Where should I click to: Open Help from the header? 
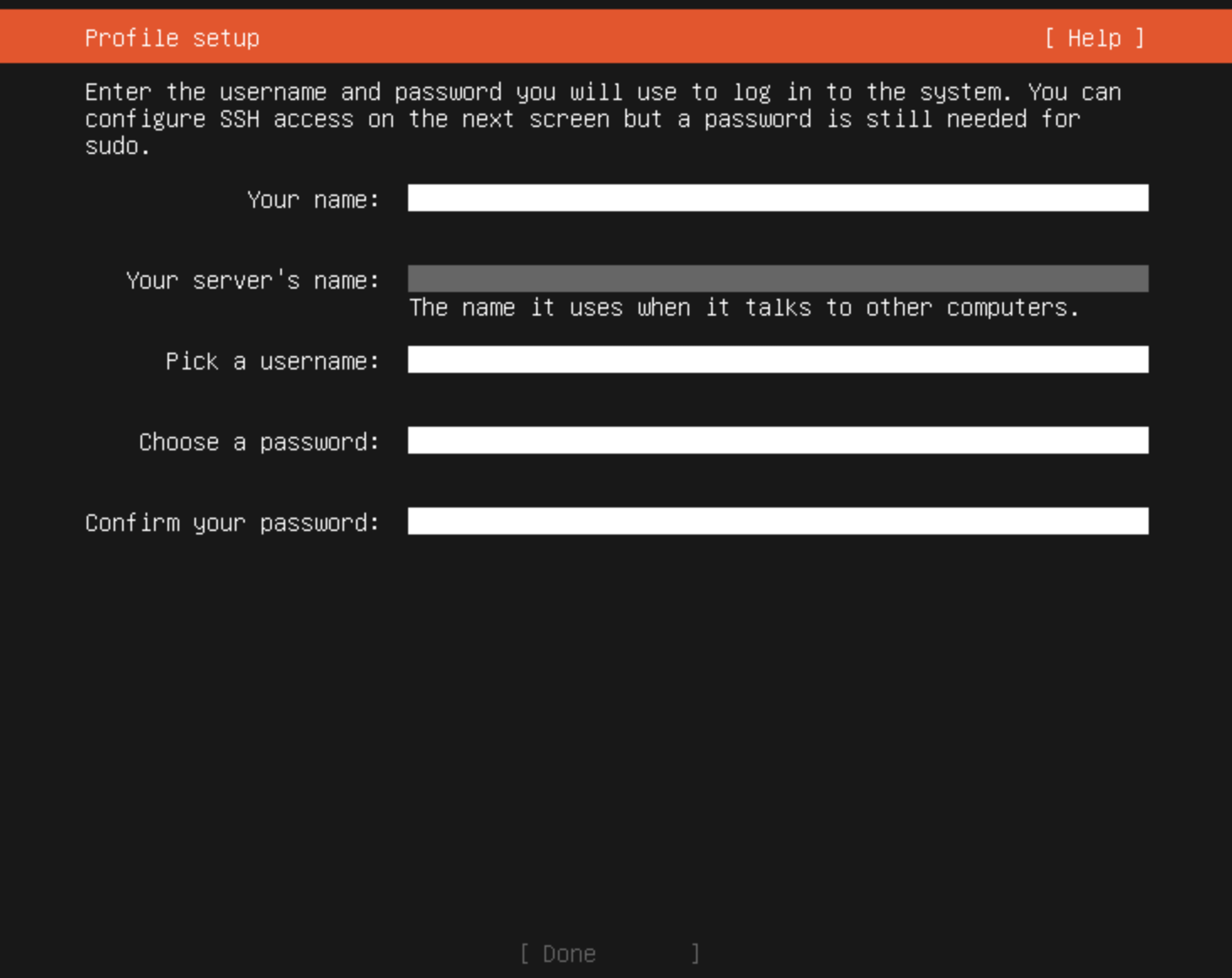(1094, 37)
